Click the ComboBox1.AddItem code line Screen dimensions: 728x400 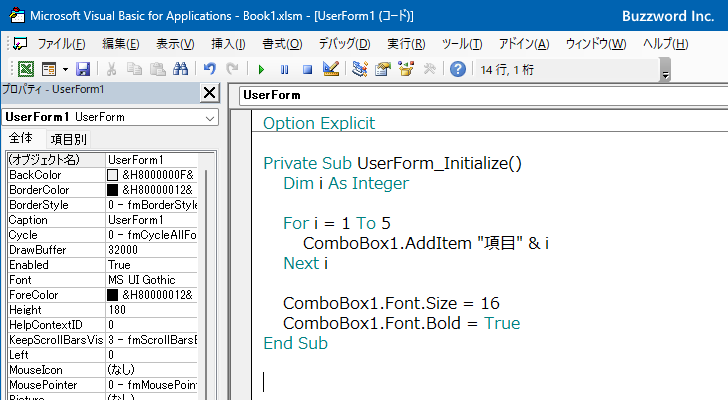pyautogui.click(x=426, y=243)
